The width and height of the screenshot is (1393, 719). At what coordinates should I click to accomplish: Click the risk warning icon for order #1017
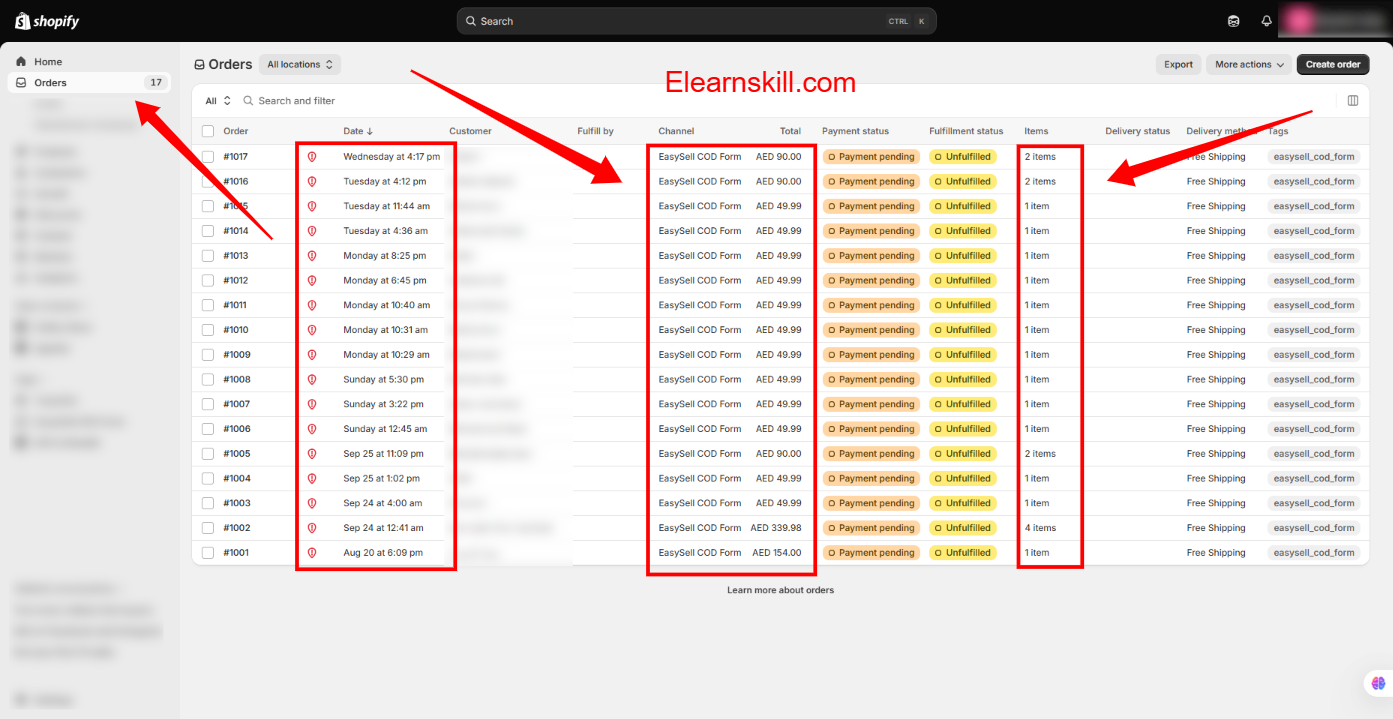tap(312, 157)
